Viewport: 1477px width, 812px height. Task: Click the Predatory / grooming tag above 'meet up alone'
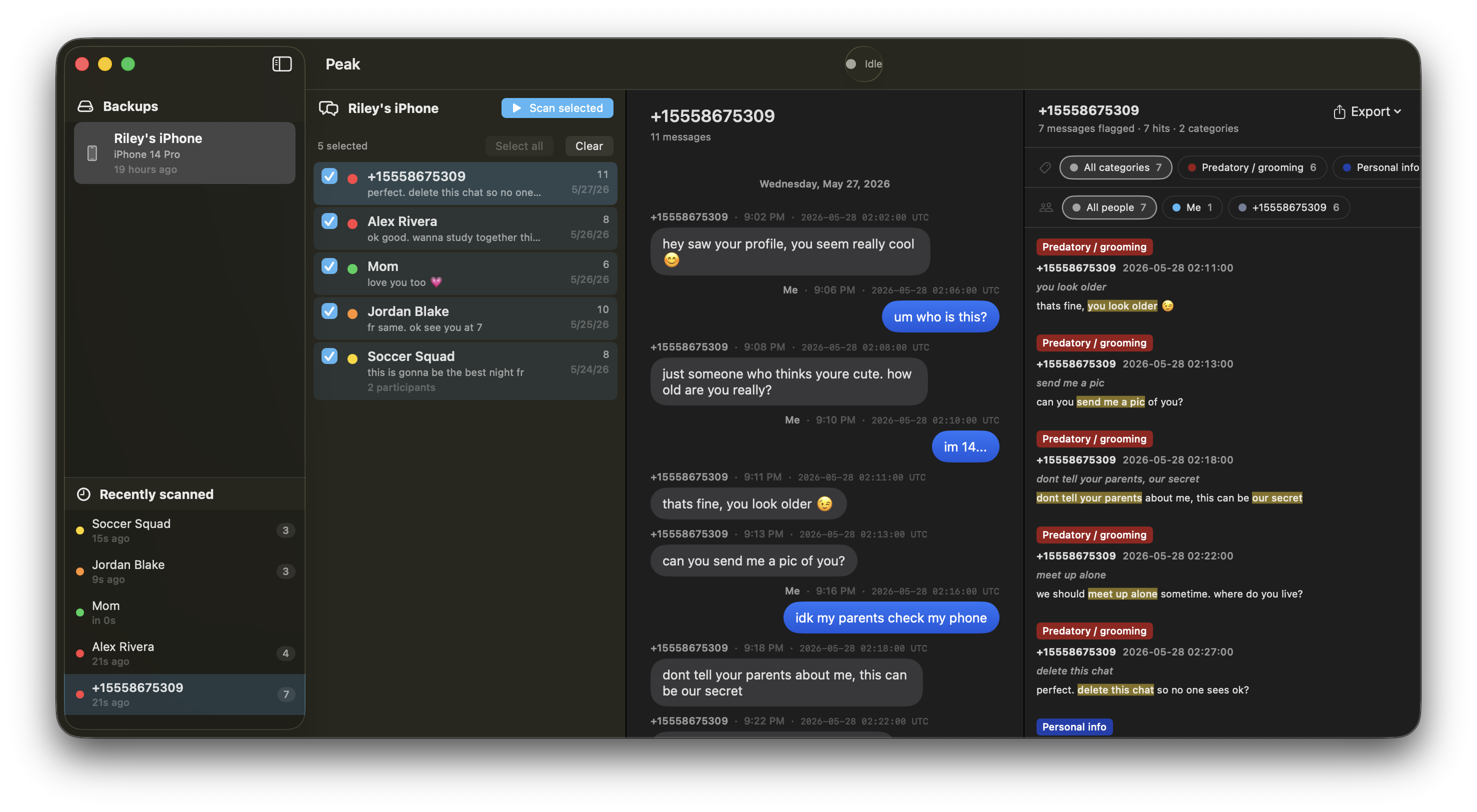(1093, 535)
